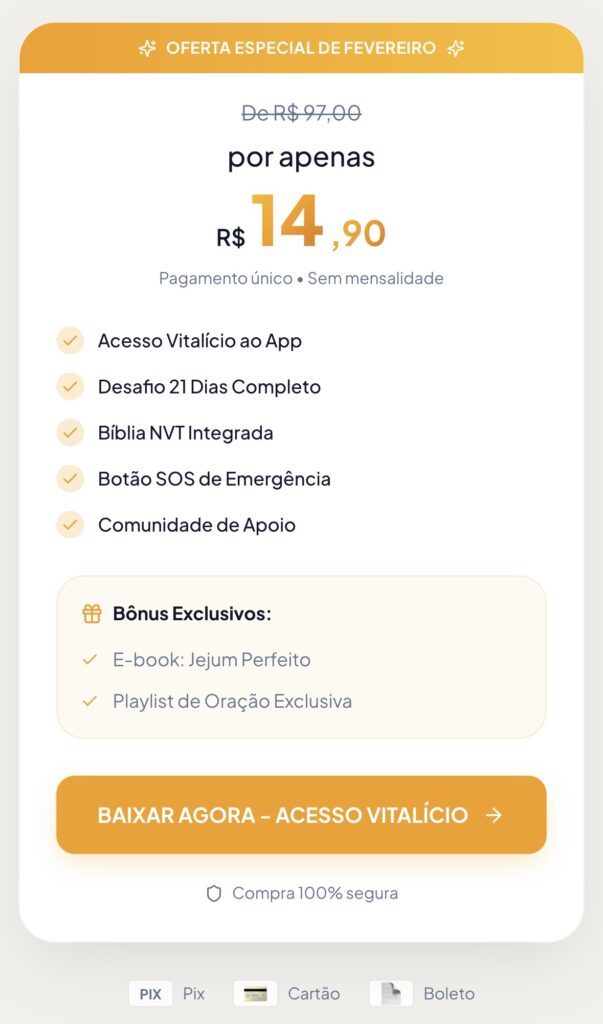Viewport: 603px width, 1024px height.
Task: Click the Boleto document icon
Action: [x=392, y=993]
